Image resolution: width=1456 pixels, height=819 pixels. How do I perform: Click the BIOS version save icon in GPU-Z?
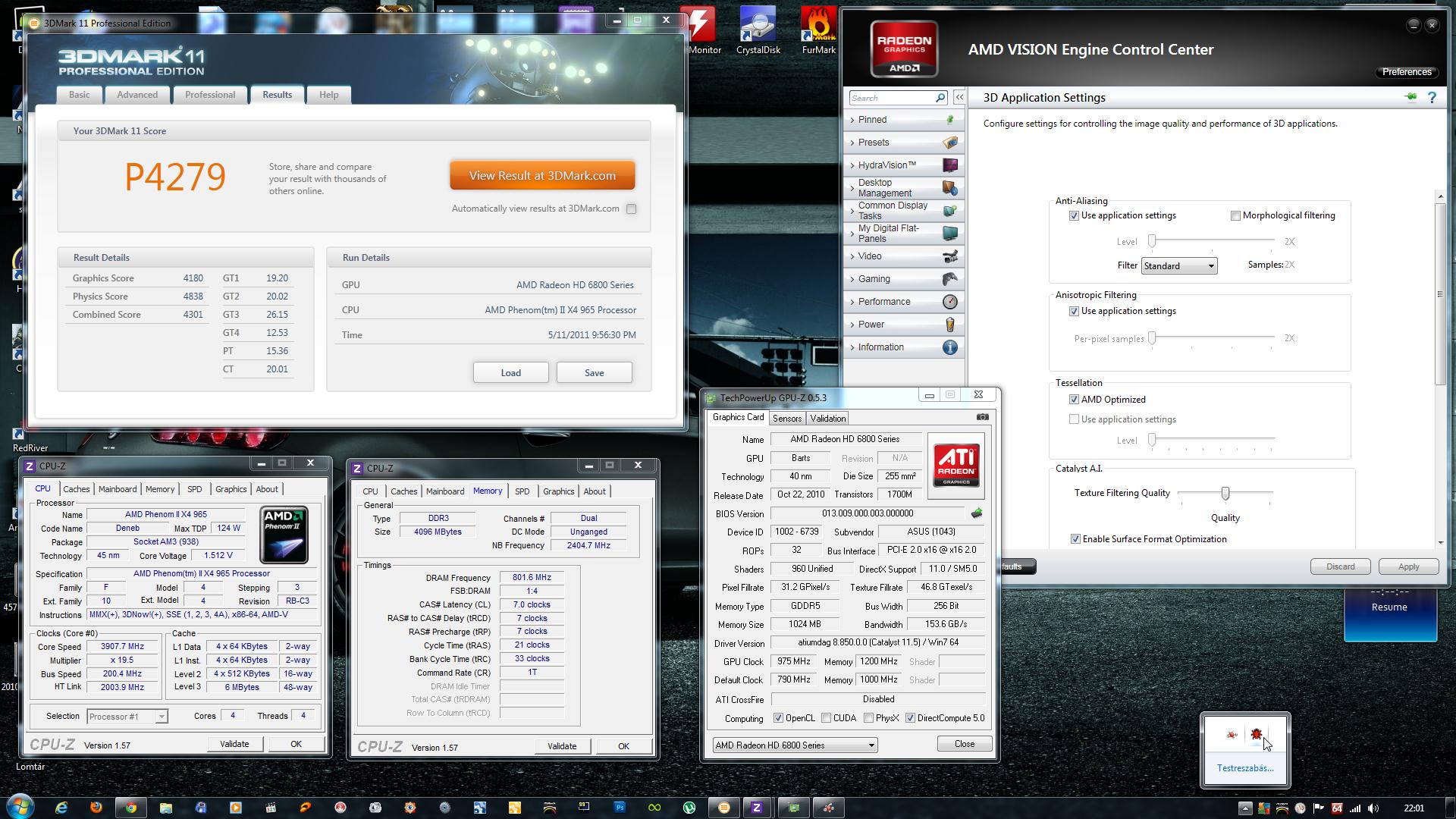pyautogui.click(x=977, y=513)
